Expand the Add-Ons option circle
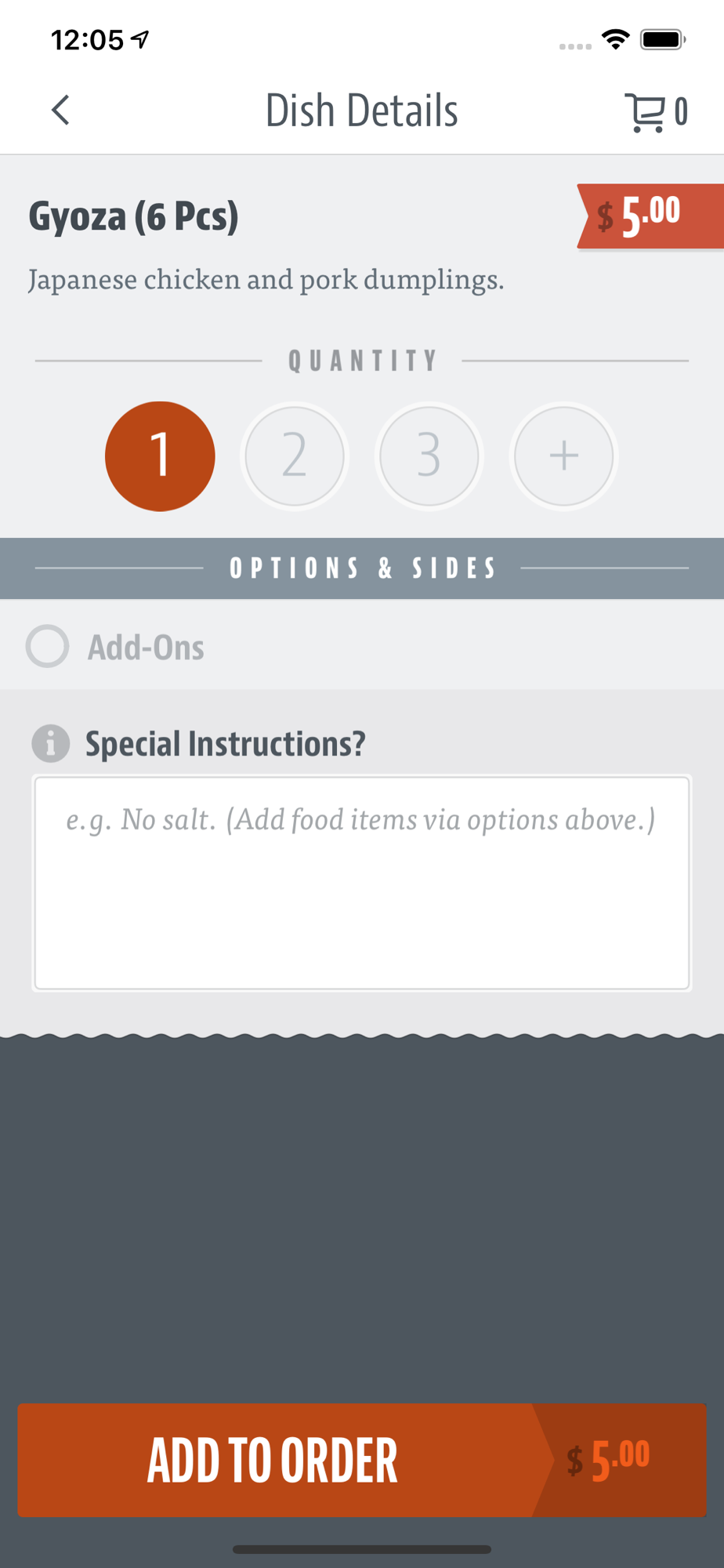The width and height of the screenshot is (724, 1568). (x=48, y=646)
